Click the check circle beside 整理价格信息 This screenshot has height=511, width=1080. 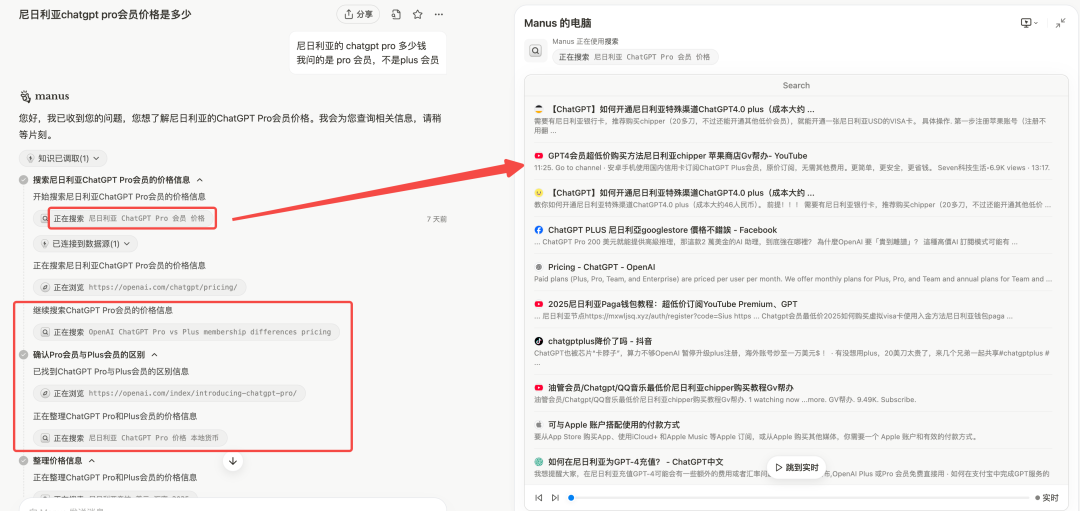pyautogui.click(x=24, y=461)
